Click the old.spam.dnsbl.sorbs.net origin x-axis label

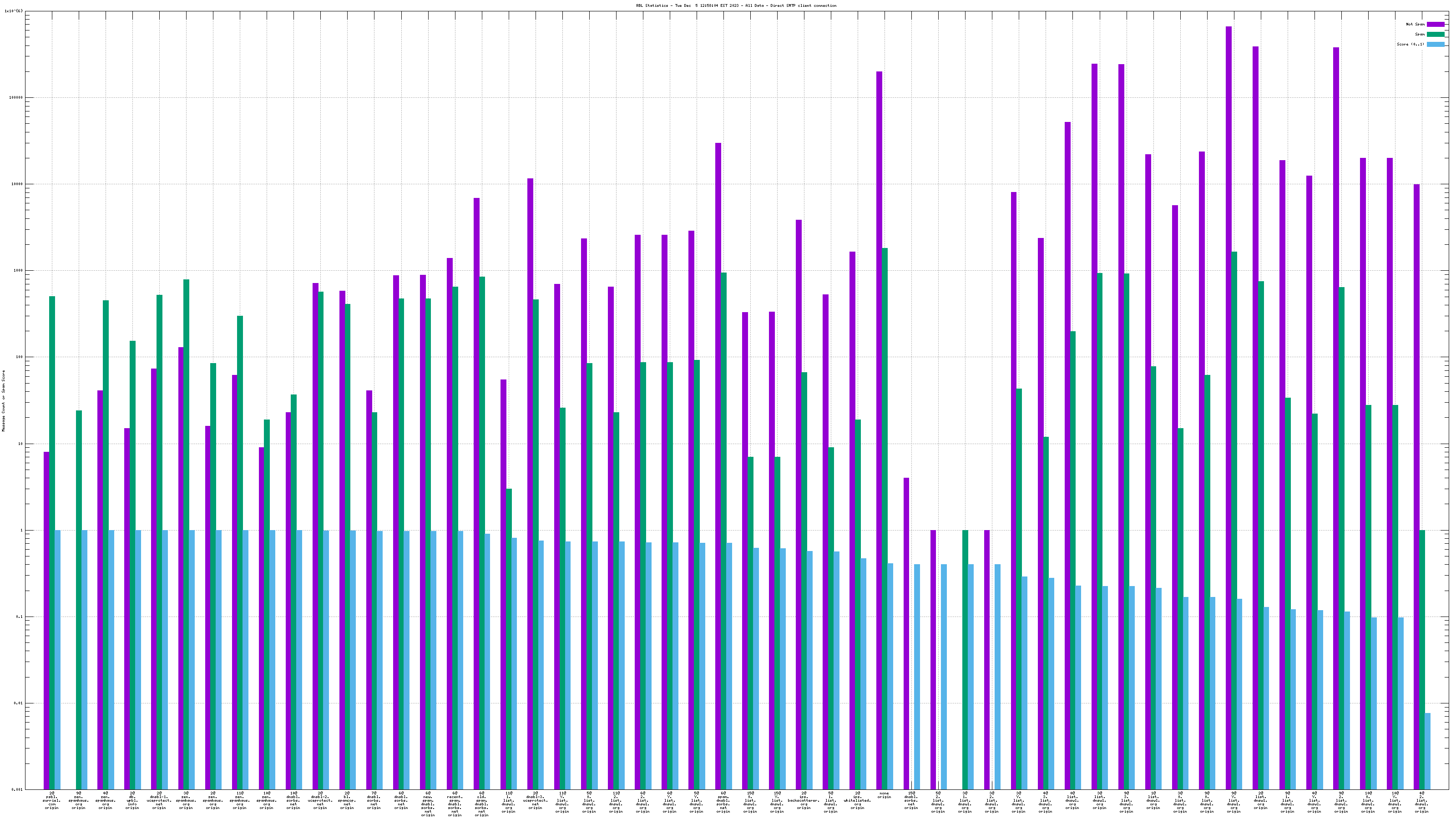tap(481, 804)
